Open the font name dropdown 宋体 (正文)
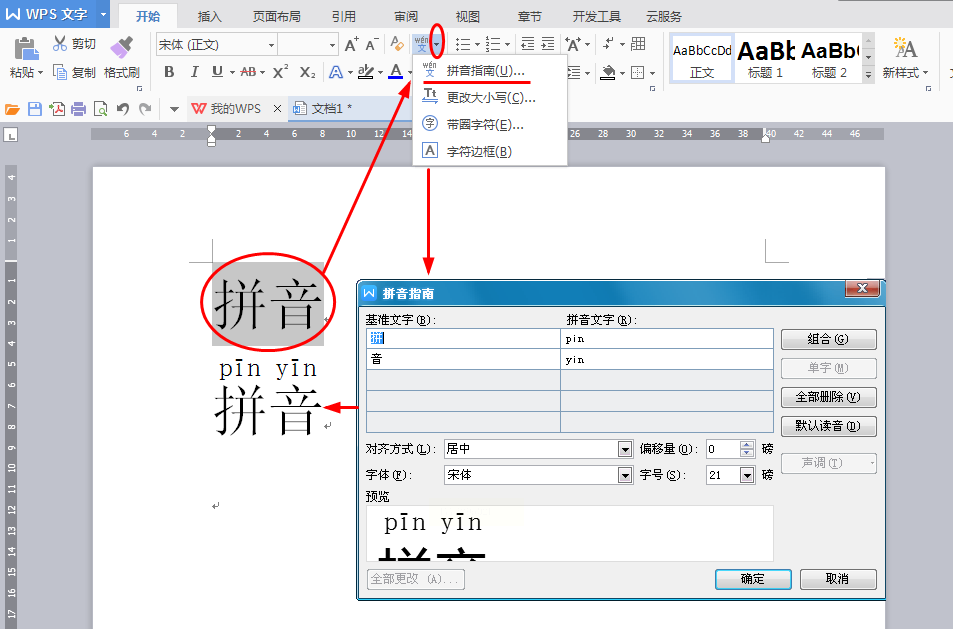Image resolution: width=953 pixels, height=629 pixels. (271, 45)
